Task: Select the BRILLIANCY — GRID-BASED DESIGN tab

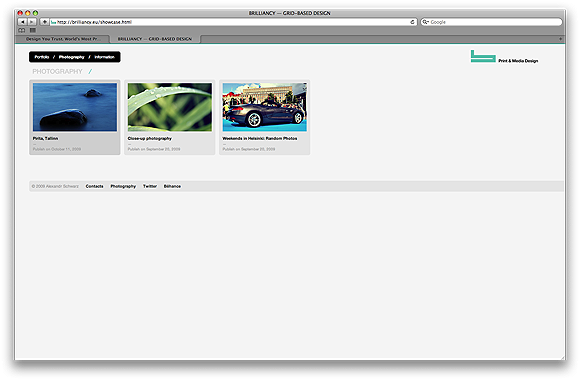Action: (155, 39)
